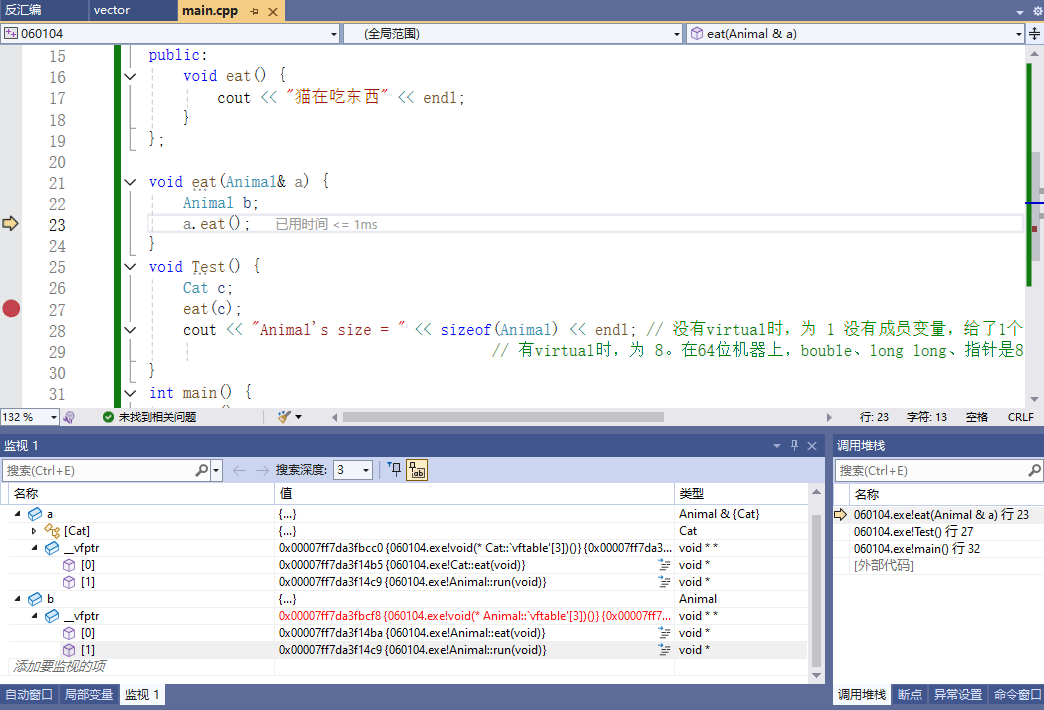Collapse the __vfptr node under a

point(35,548)
